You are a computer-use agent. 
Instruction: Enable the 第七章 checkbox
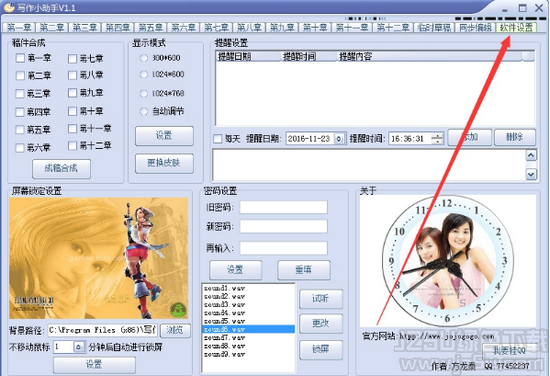72,58
